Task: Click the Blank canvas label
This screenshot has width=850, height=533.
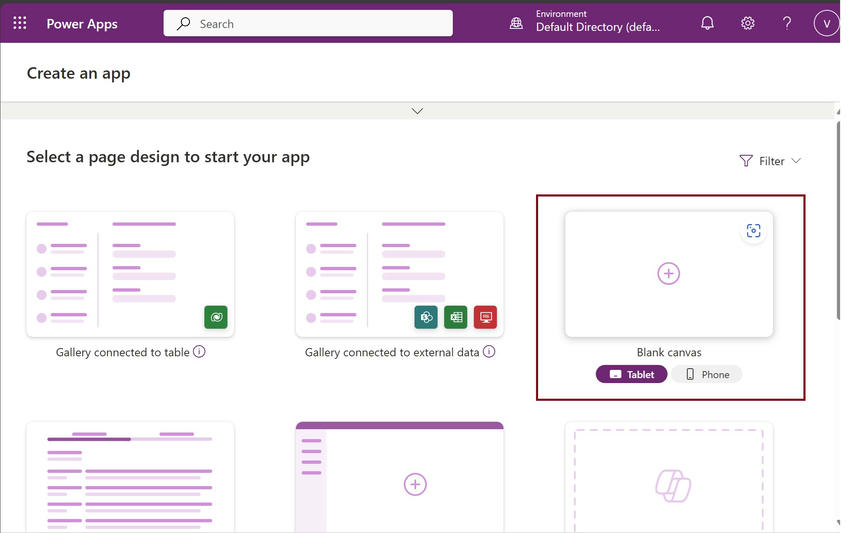Action: click(669, 352)
